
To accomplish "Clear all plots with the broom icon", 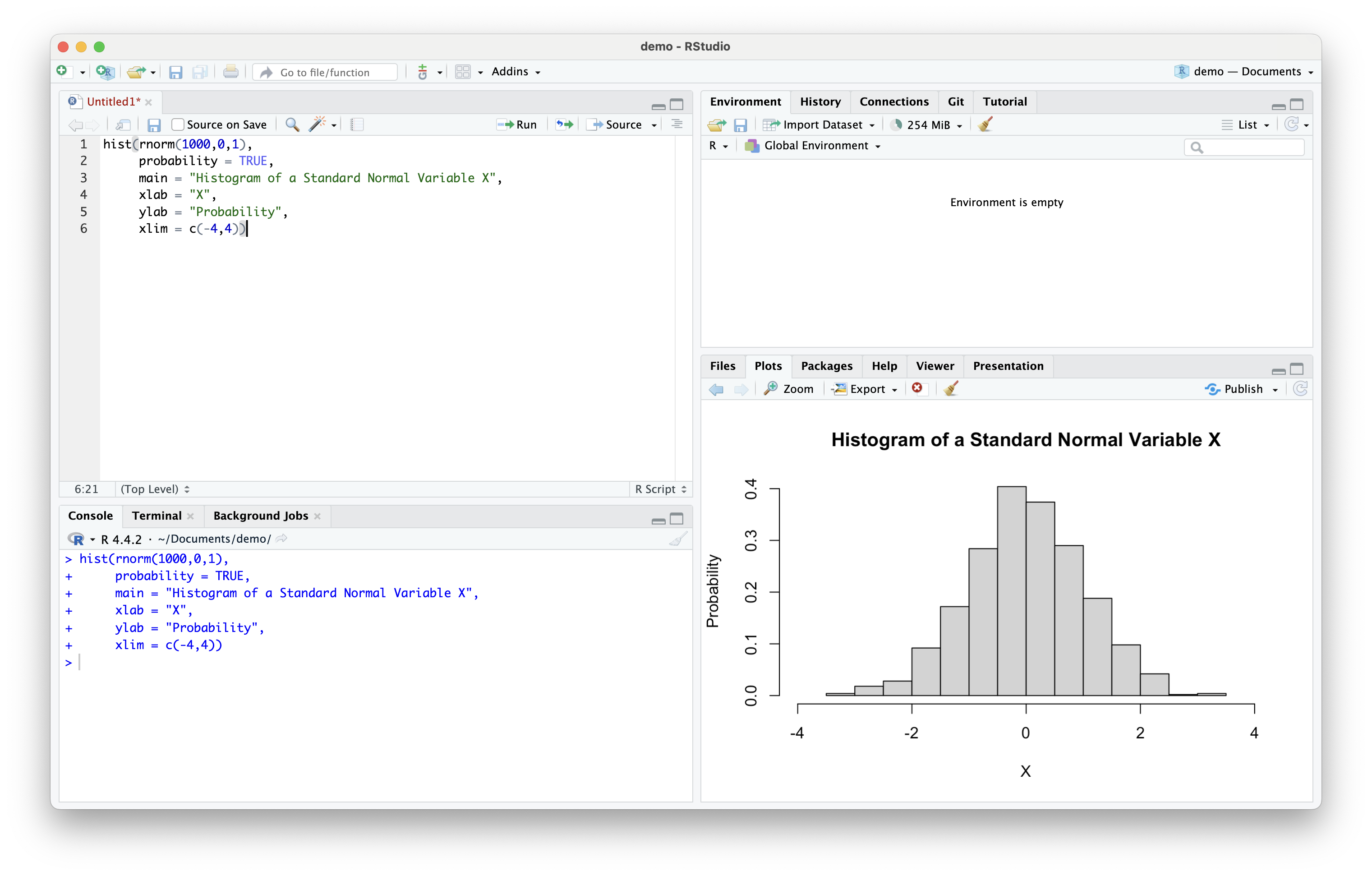I will point(950,389).
